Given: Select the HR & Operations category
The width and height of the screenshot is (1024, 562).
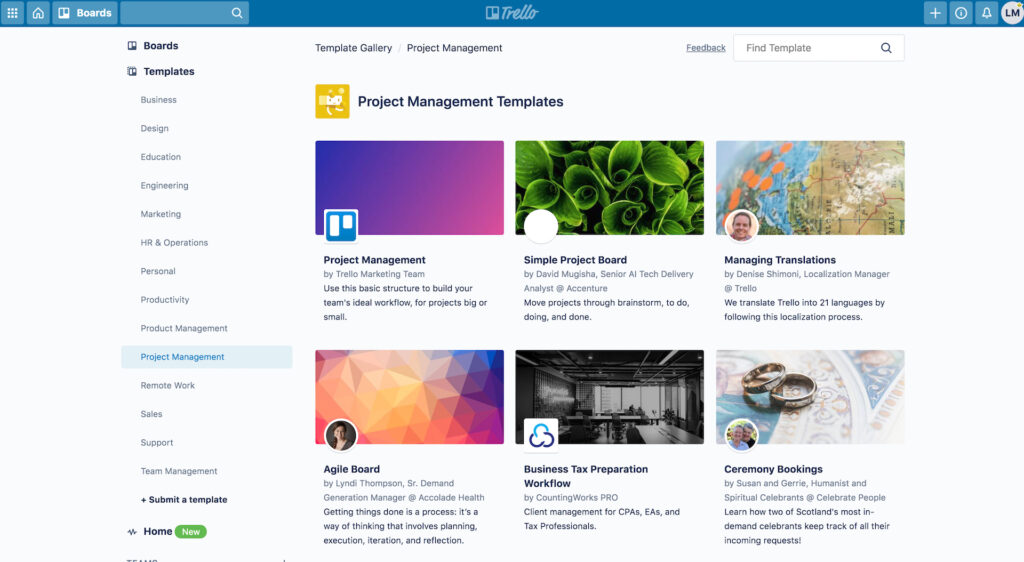Looking at the screenshot, I should click(174, 243).
